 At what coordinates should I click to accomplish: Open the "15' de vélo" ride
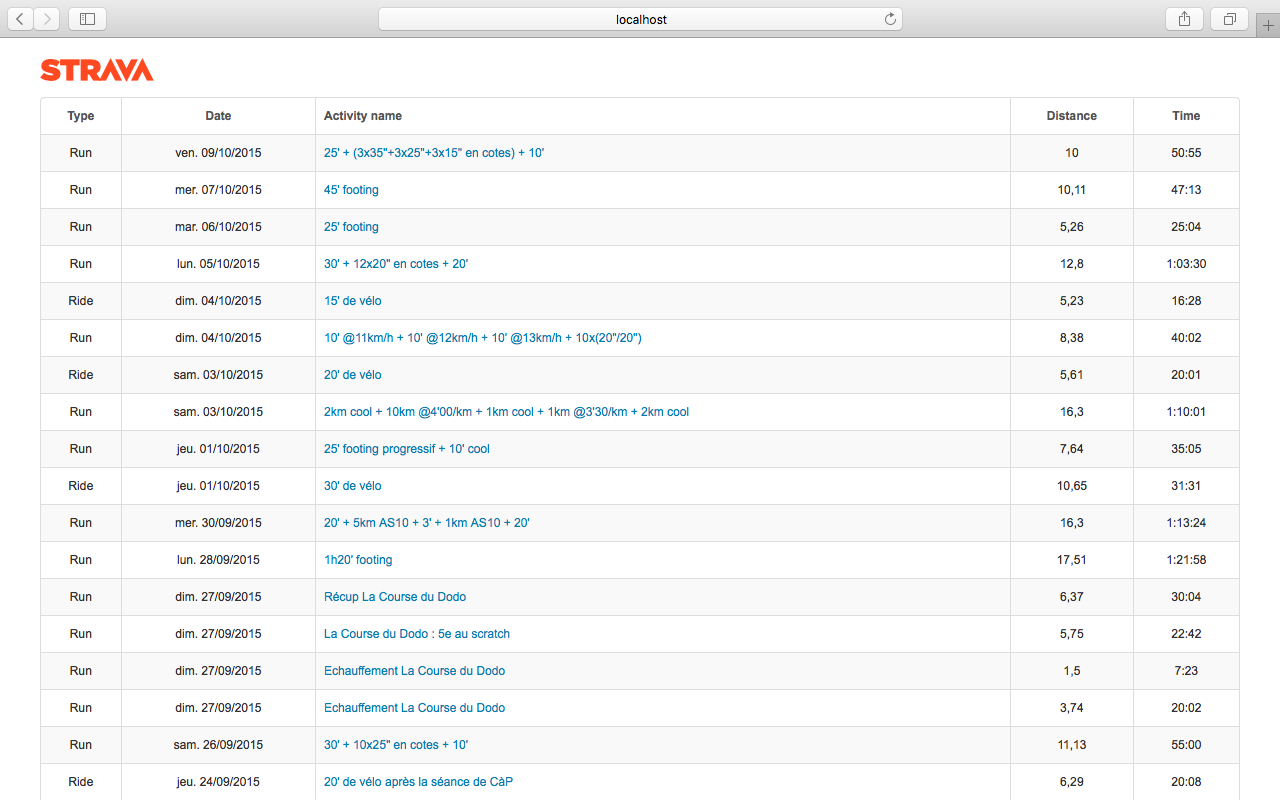pos(352,301)
